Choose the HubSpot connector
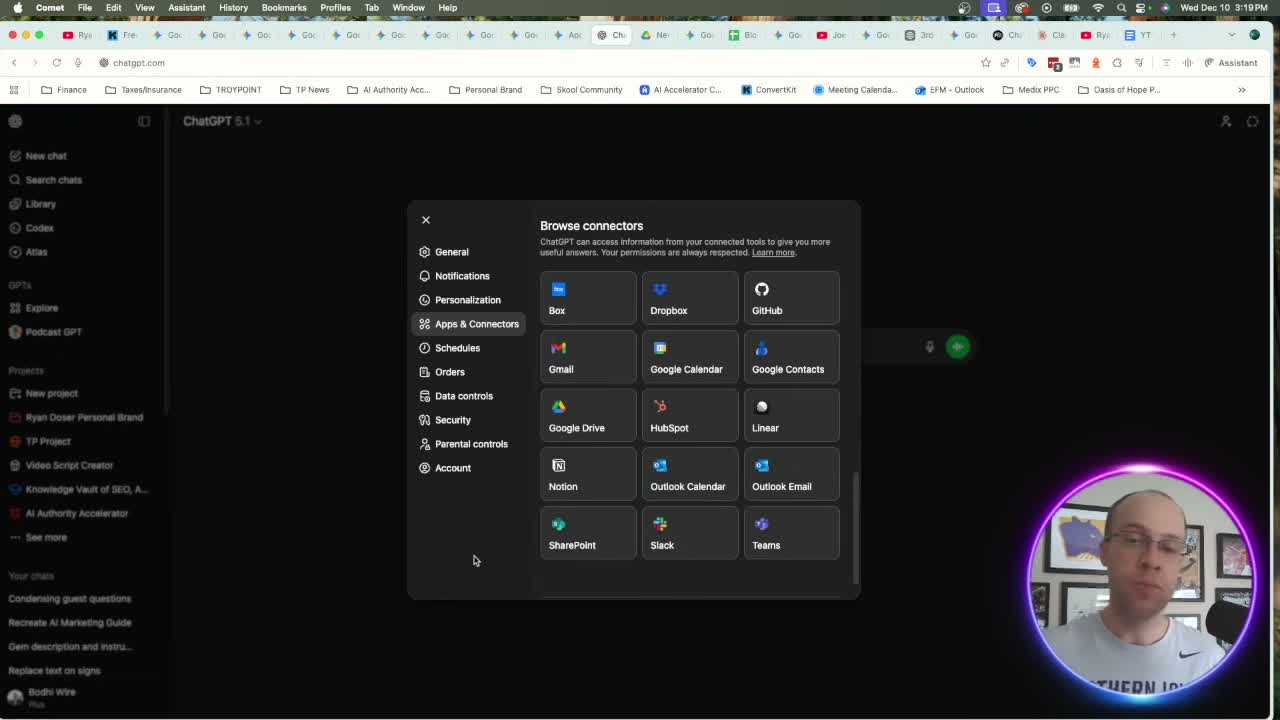Screen dimensions: 1280x720 690,416
